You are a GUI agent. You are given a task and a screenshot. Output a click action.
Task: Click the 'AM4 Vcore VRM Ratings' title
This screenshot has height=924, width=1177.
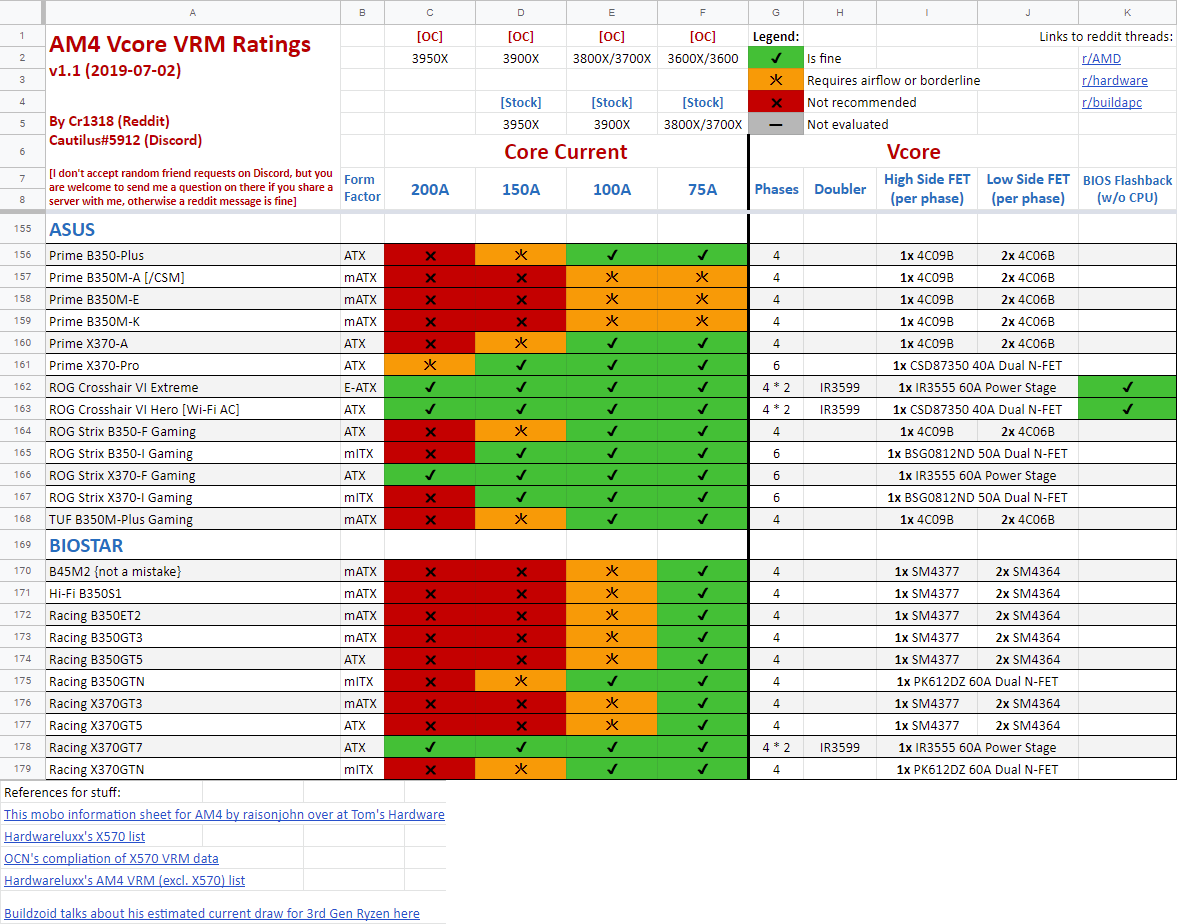click(180, 44)
